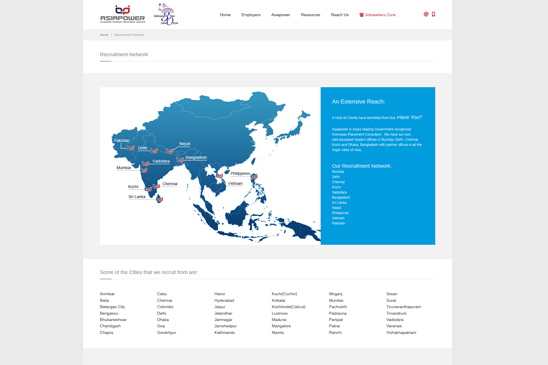Viewport: 548px width, 365px height.
Task: Open the Resources menu item
Action: [310, 15]
